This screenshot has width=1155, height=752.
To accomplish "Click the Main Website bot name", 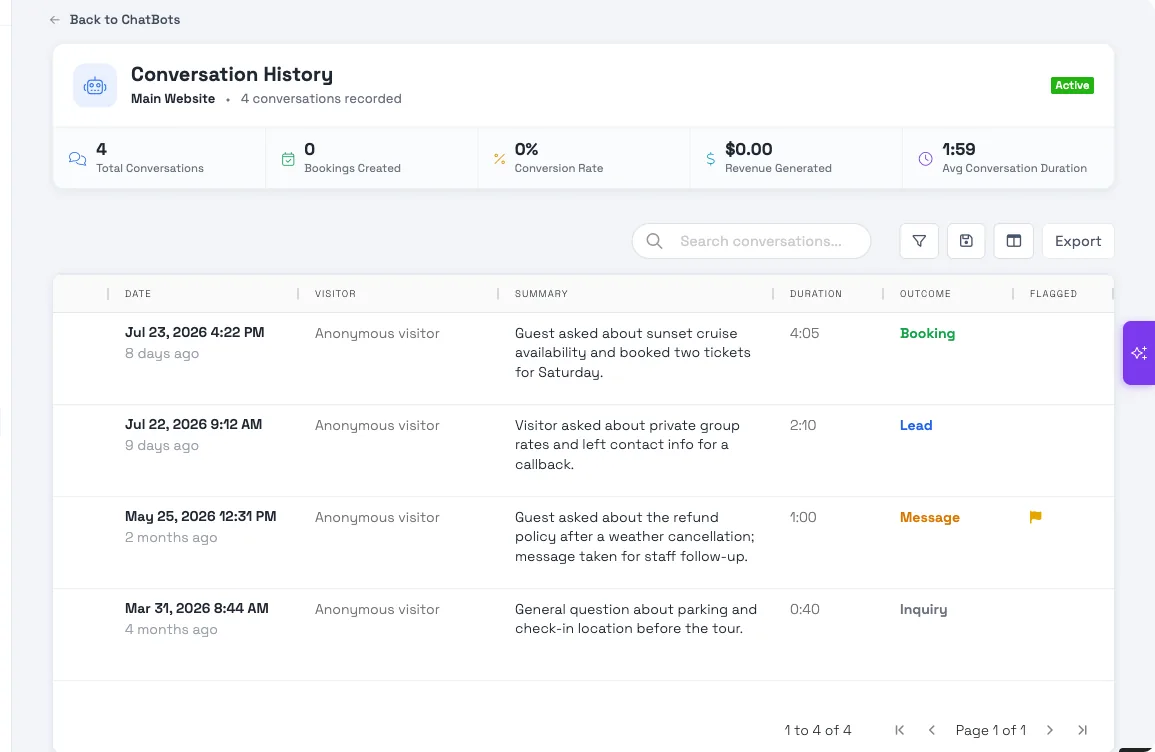I will [173, 99].
